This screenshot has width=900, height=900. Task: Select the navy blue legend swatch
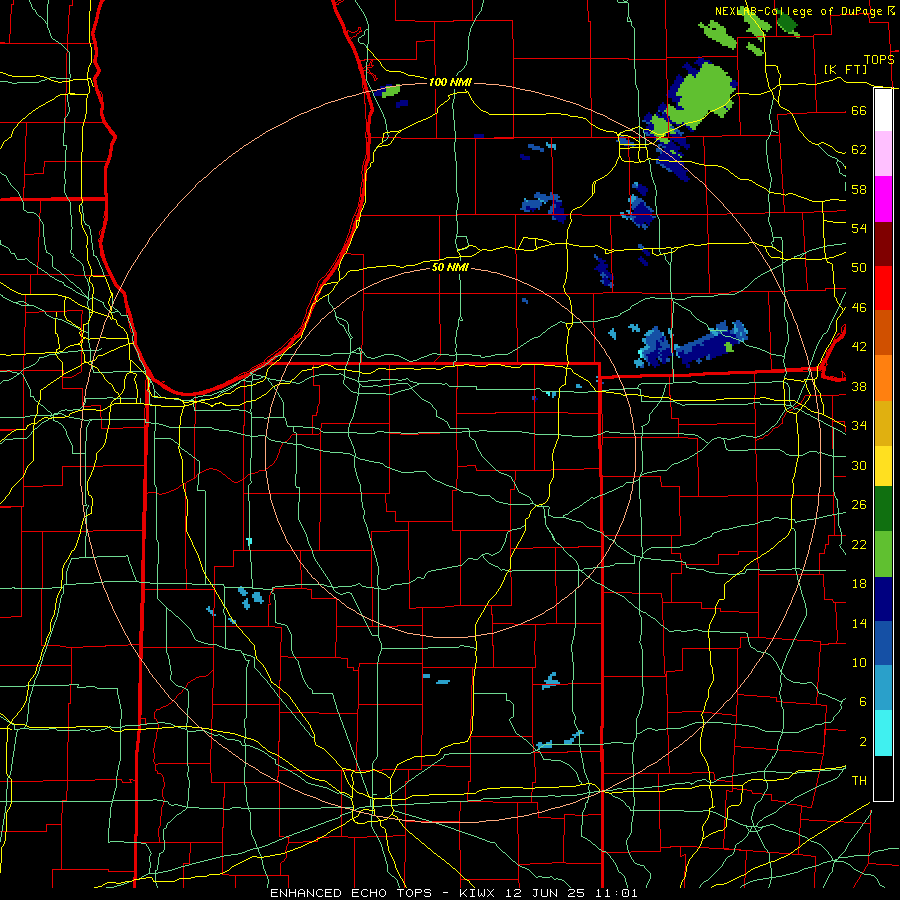[x=883, y=599]
